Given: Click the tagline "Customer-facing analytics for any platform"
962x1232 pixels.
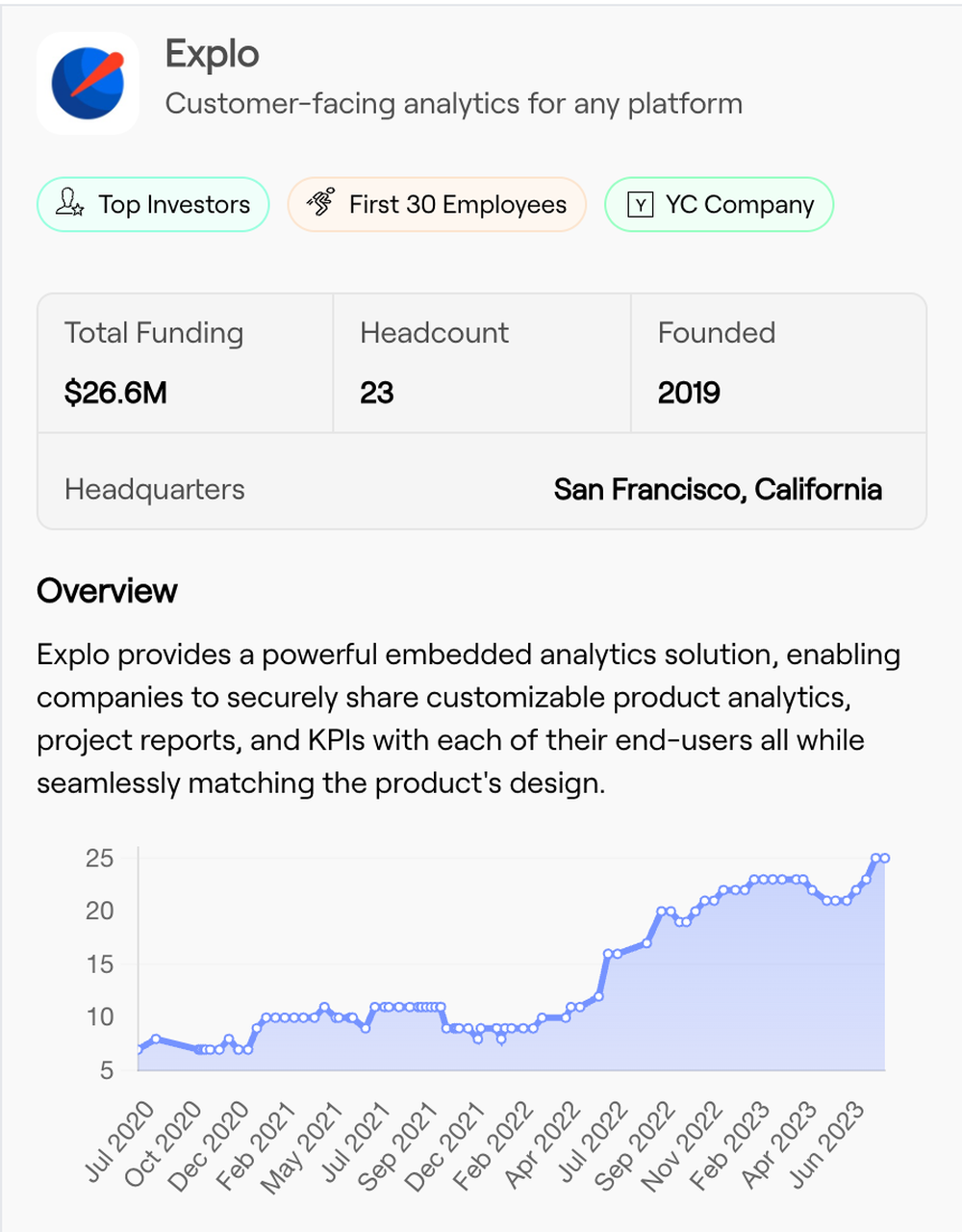Looking at the screenshot, I should (x=454, y=104).
